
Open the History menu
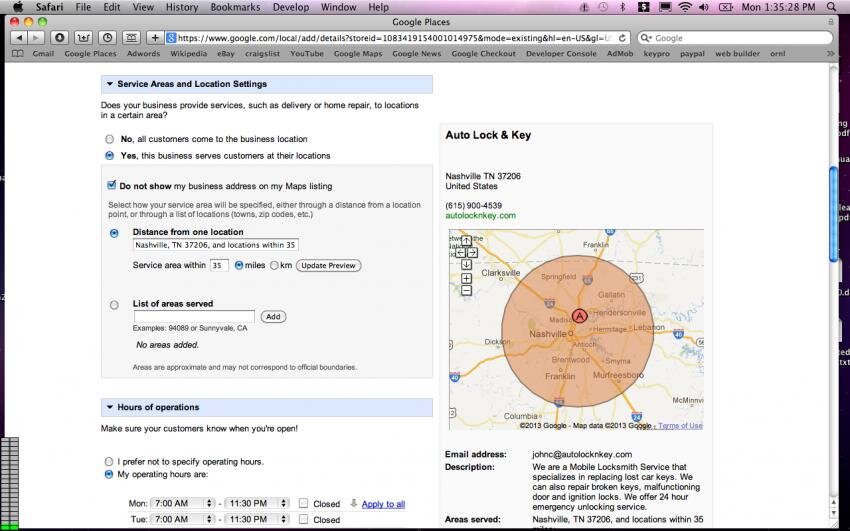(x=182, y=7)
